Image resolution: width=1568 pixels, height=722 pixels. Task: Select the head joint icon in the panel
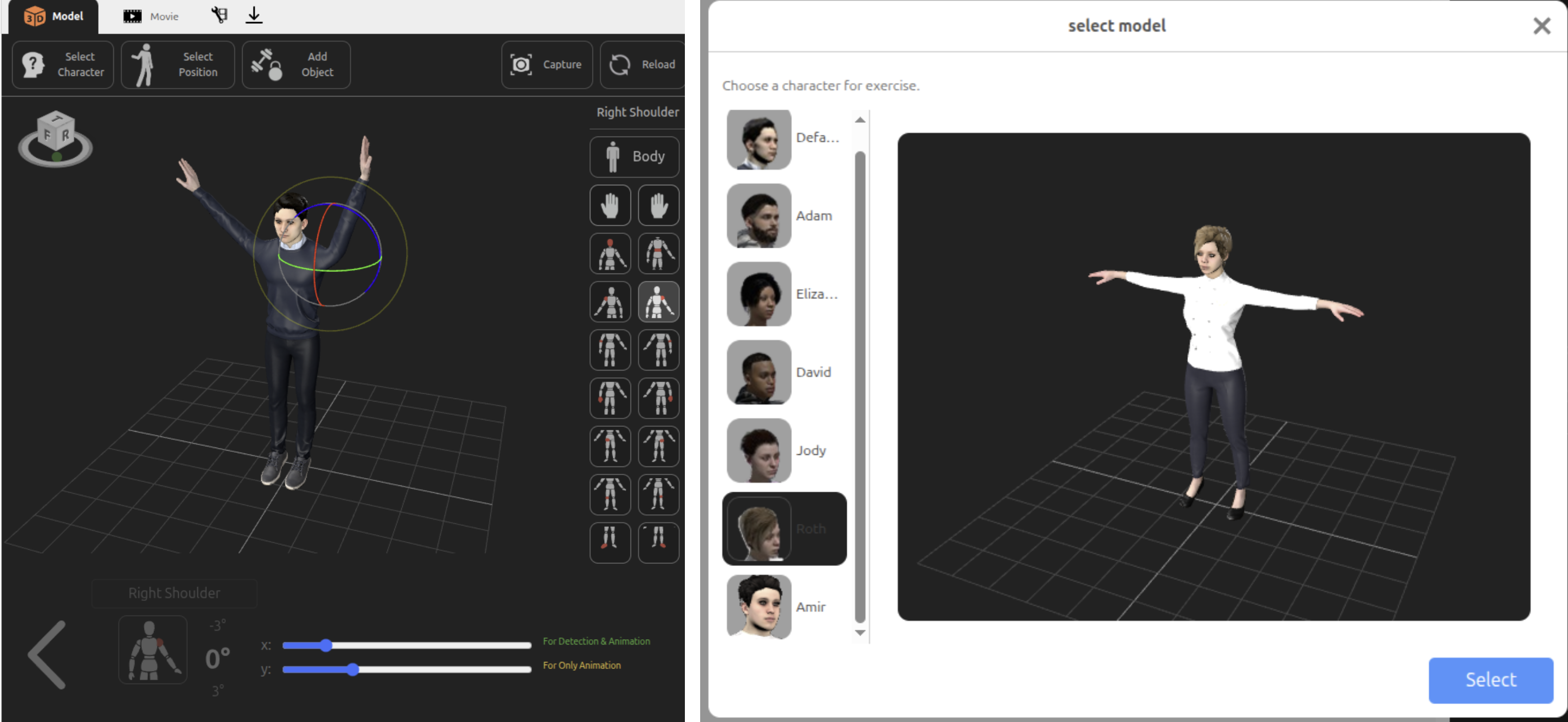point(609,253)
